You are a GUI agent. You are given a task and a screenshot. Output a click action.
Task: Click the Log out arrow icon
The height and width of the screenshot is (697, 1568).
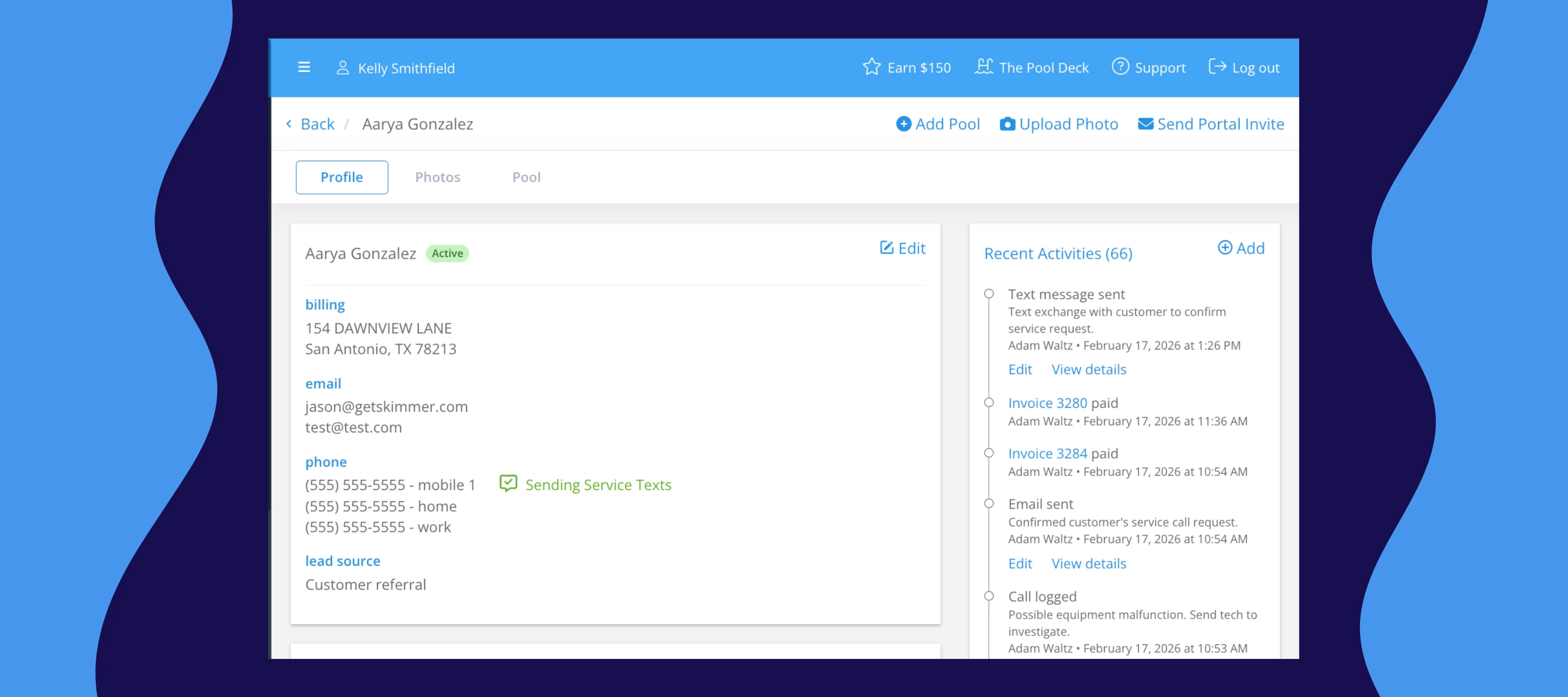point(1217,66)
